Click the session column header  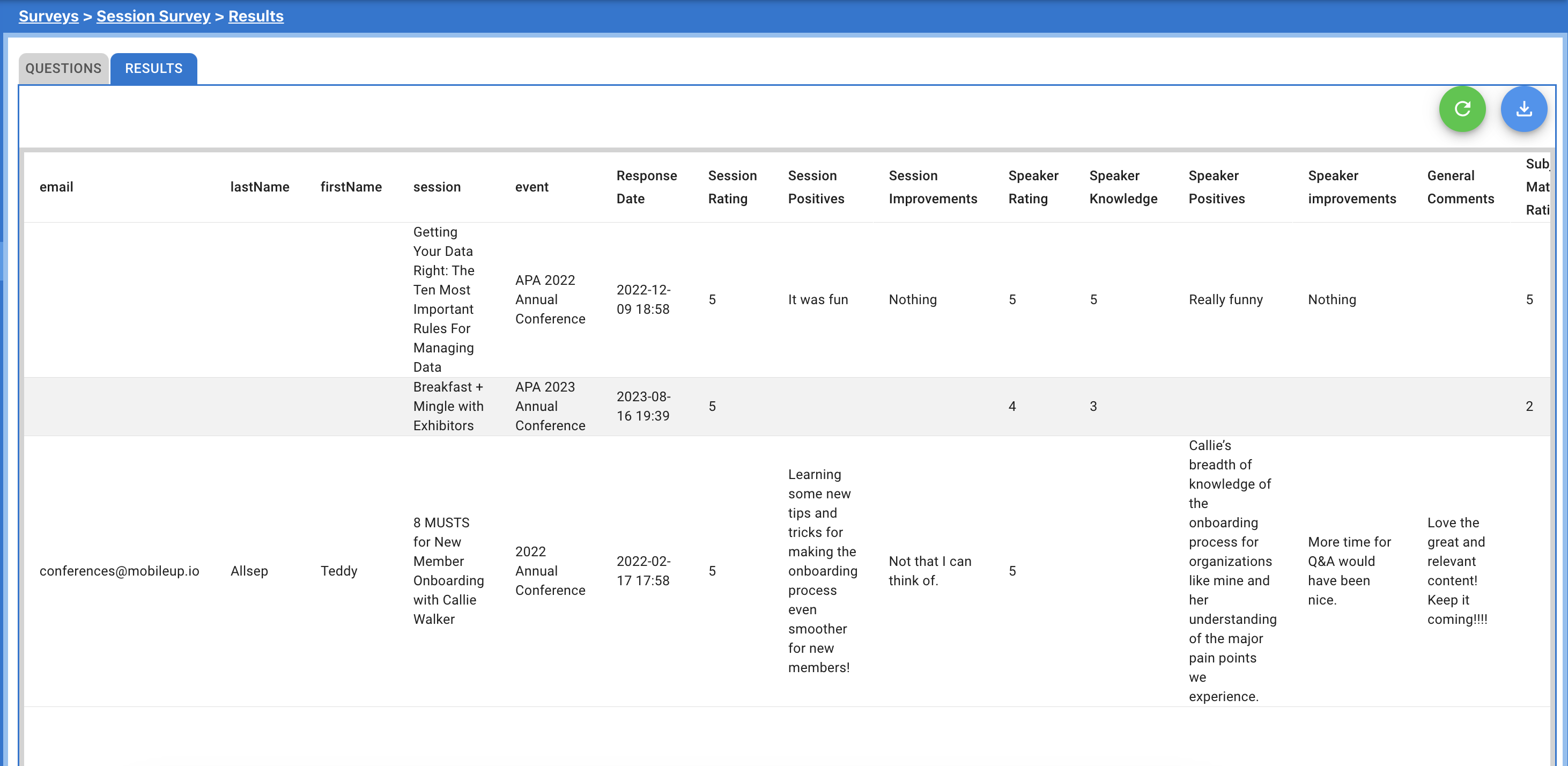pos(437,187)
